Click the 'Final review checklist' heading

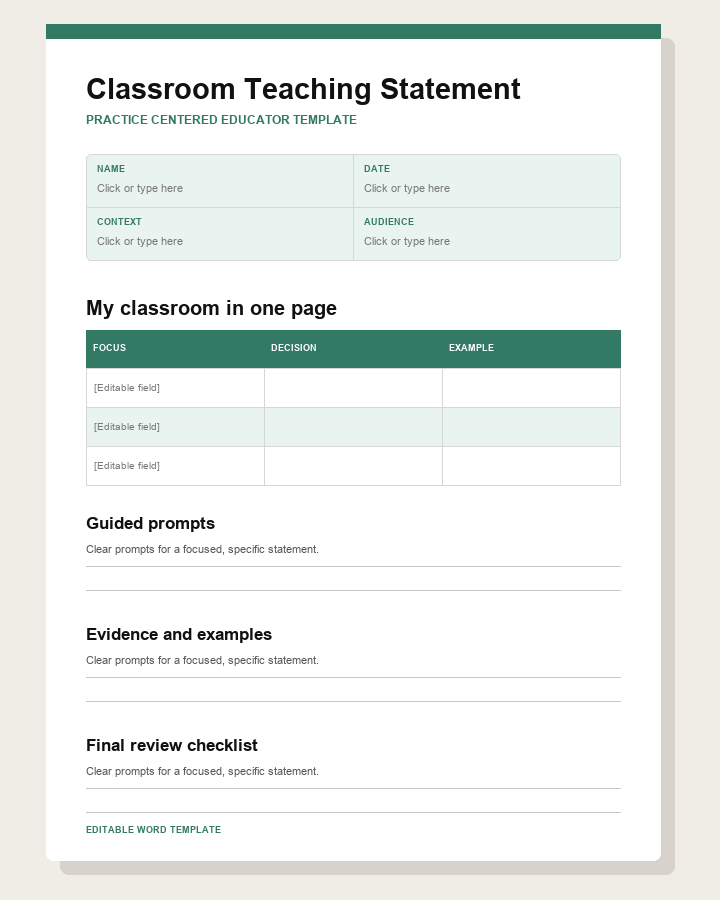172,745
